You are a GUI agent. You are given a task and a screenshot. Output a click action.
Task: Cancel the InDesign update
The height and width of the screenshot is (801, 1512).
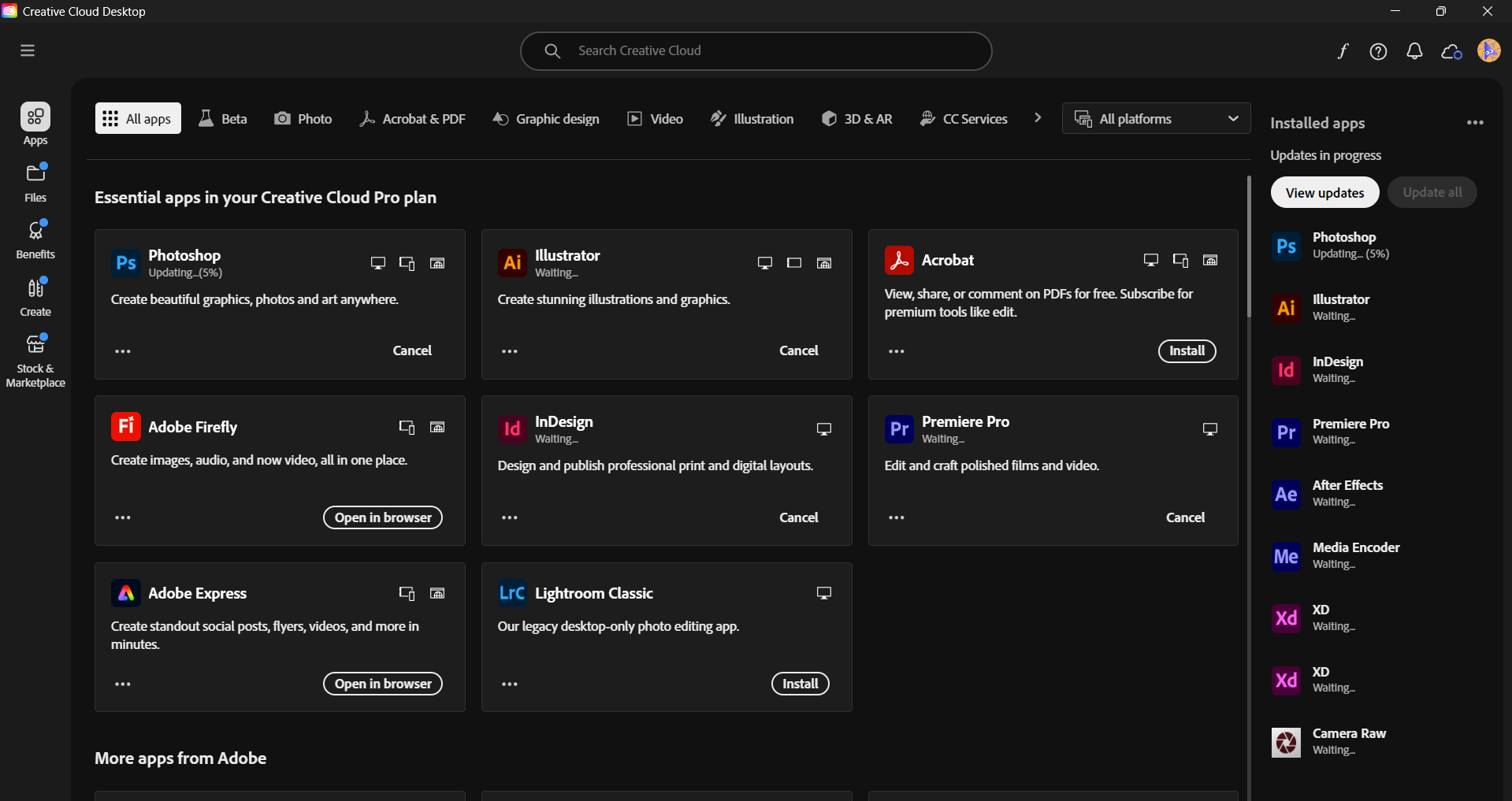click(799, 517)
